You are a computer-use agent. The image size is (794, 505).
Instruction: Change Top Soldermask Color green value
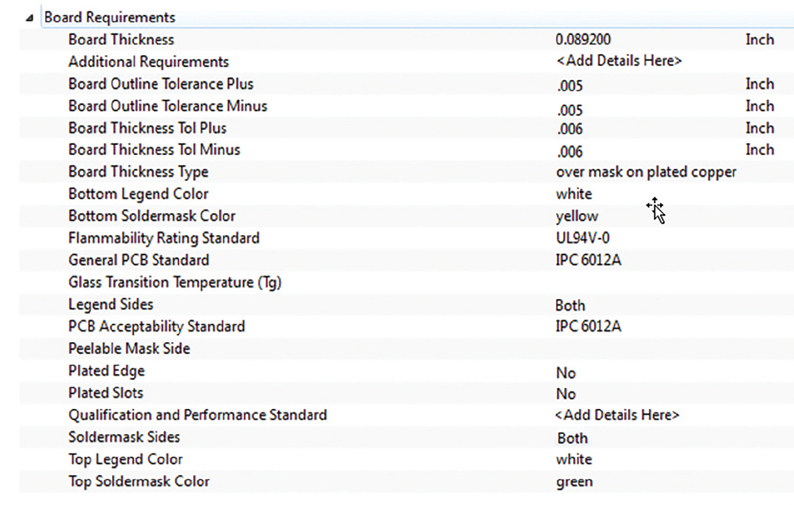574,482
